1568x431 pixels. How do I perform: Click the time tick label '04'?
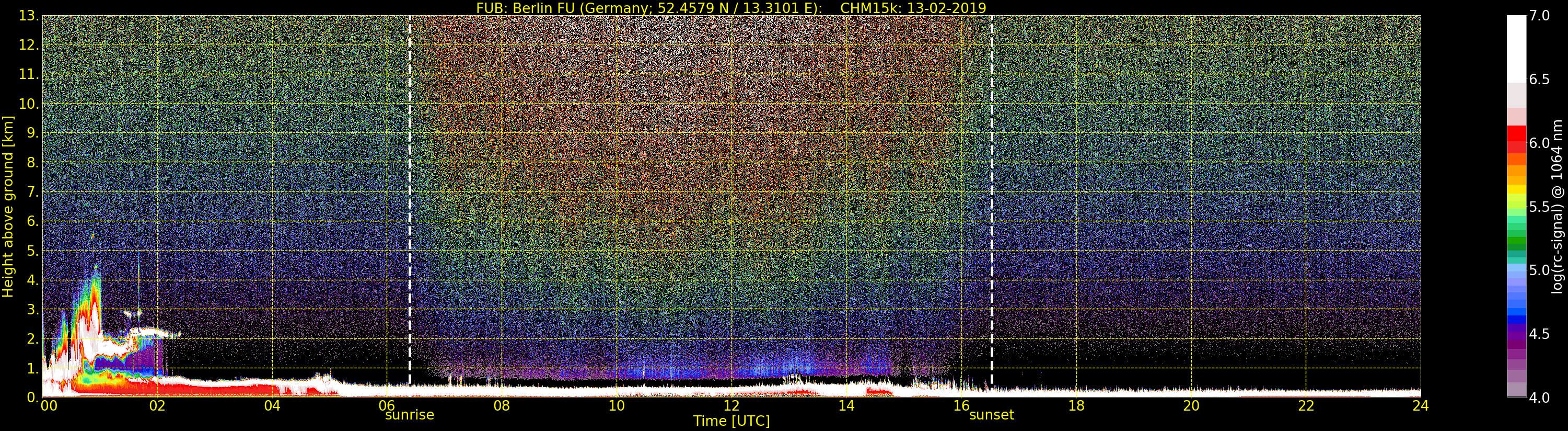point(272,405)
